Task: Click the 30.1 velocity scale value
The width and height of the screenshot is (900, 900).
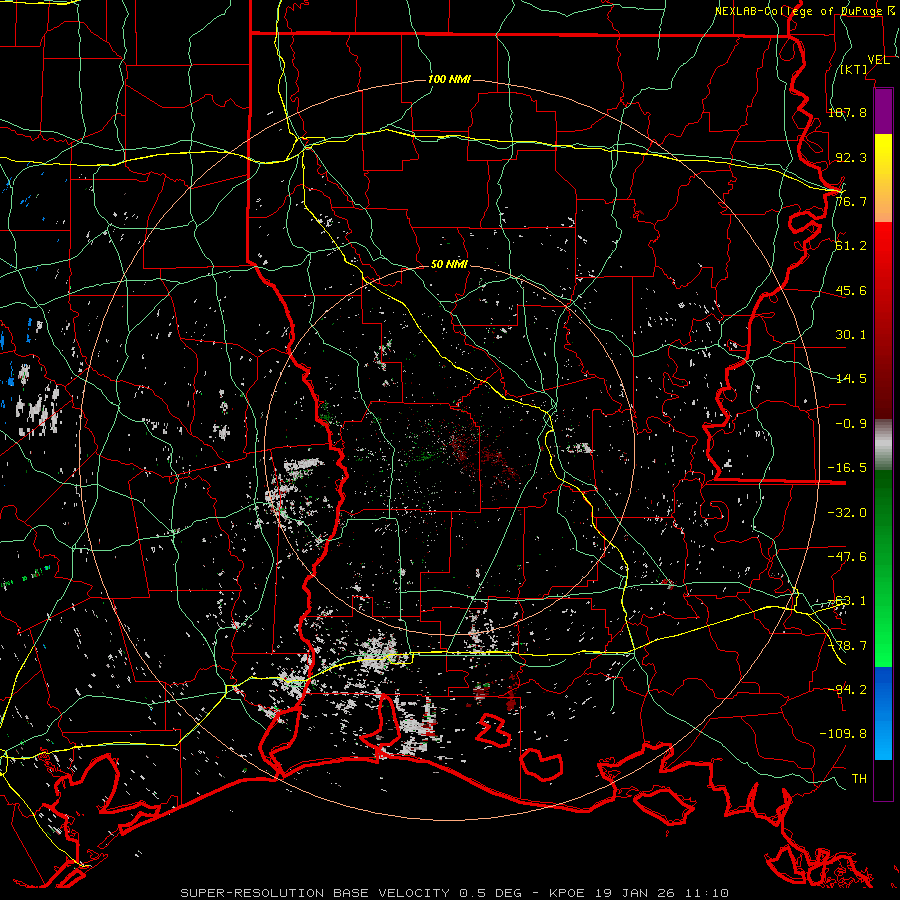Action: coord(851,335)
